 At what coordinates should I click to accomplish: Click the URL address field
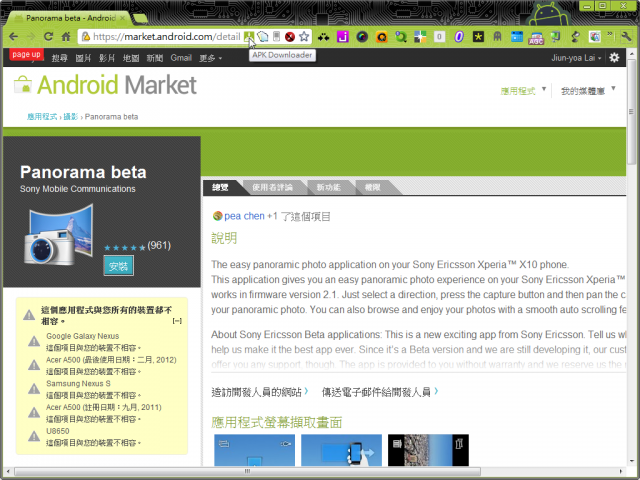click(x=167, y=37)
